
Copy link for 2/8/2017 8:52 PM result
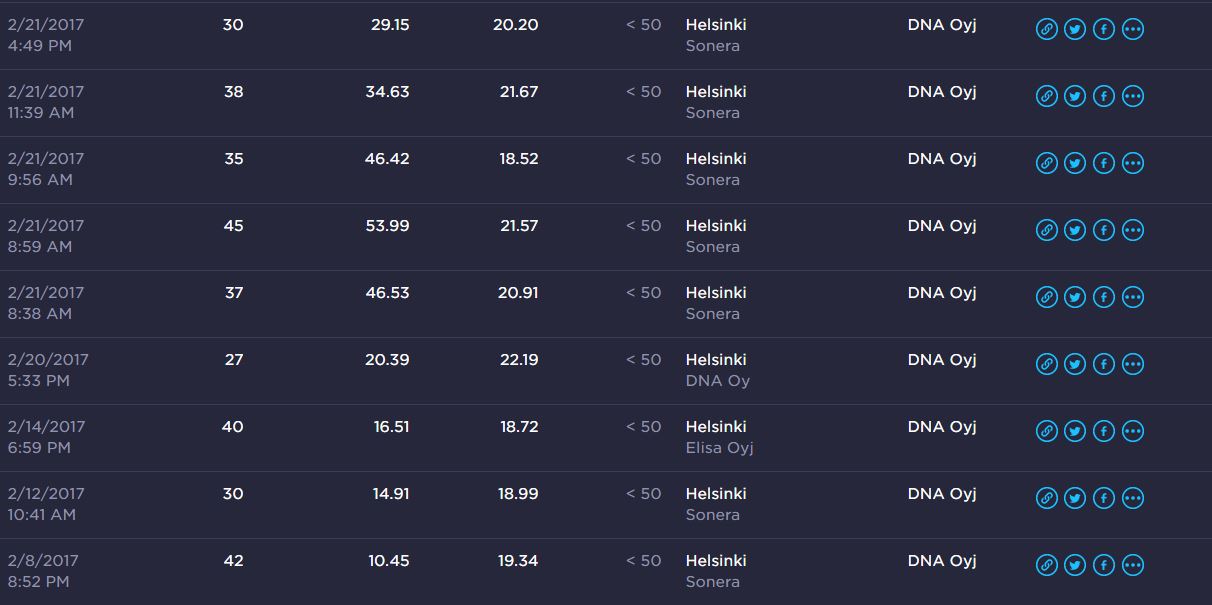point(1046,565)
